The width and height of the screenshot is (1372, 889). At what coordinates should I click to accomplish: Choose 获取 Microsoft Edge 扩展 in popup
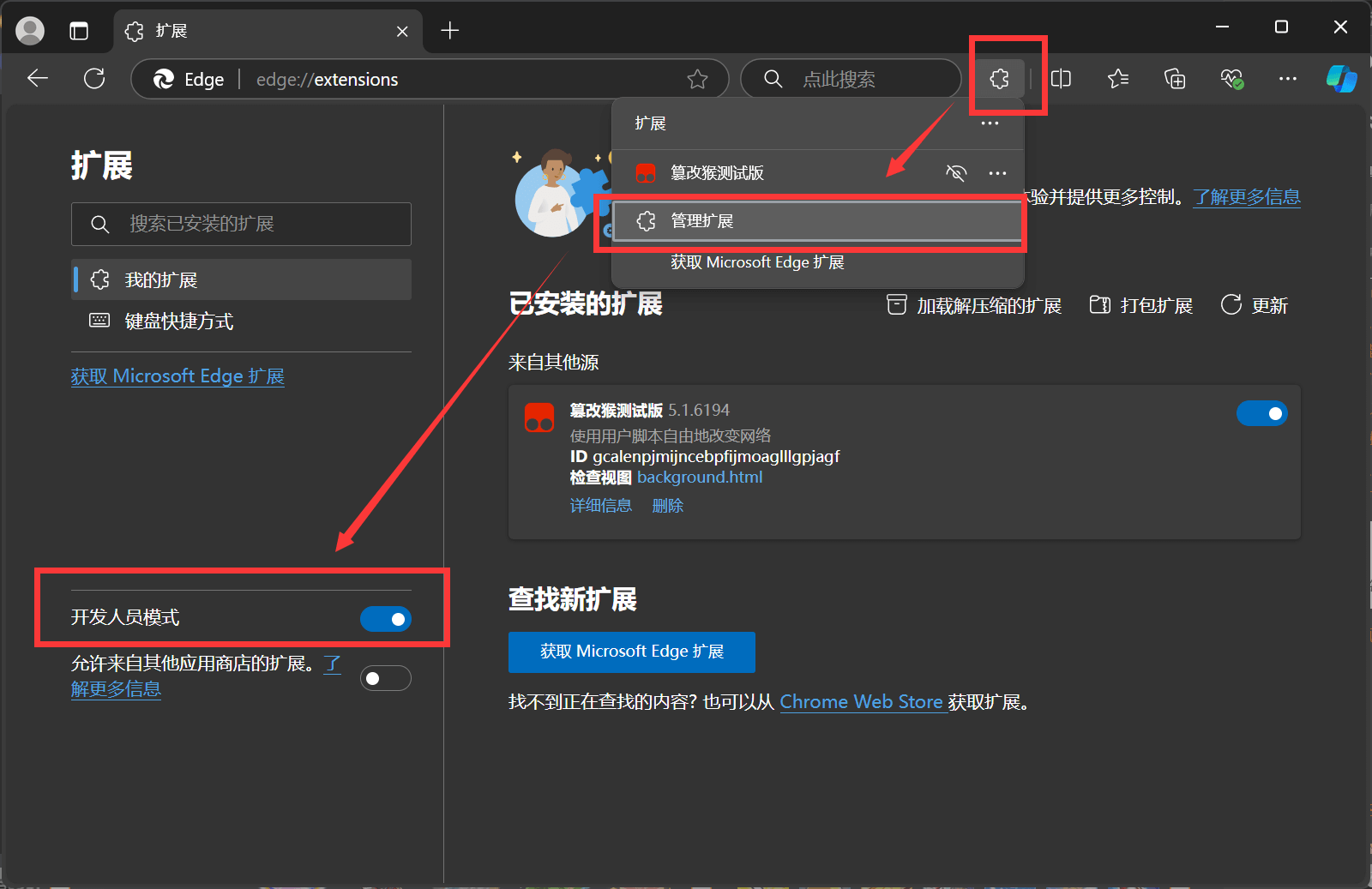[x=757, y=262]
